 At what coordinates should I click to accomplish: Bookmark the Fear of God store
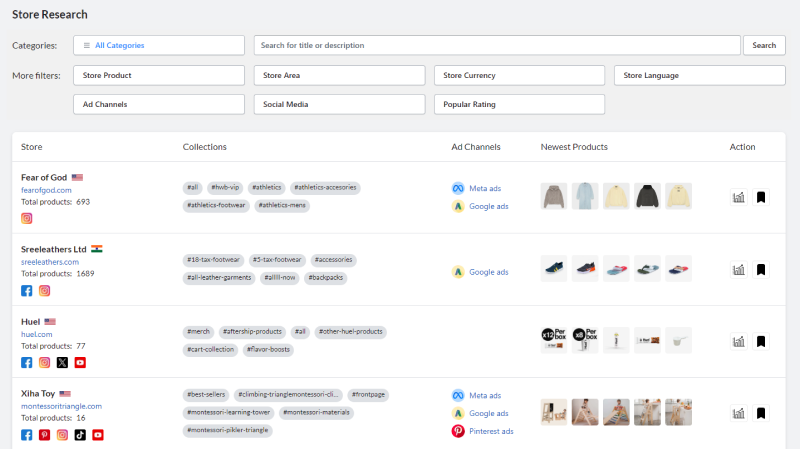[761, 197]
